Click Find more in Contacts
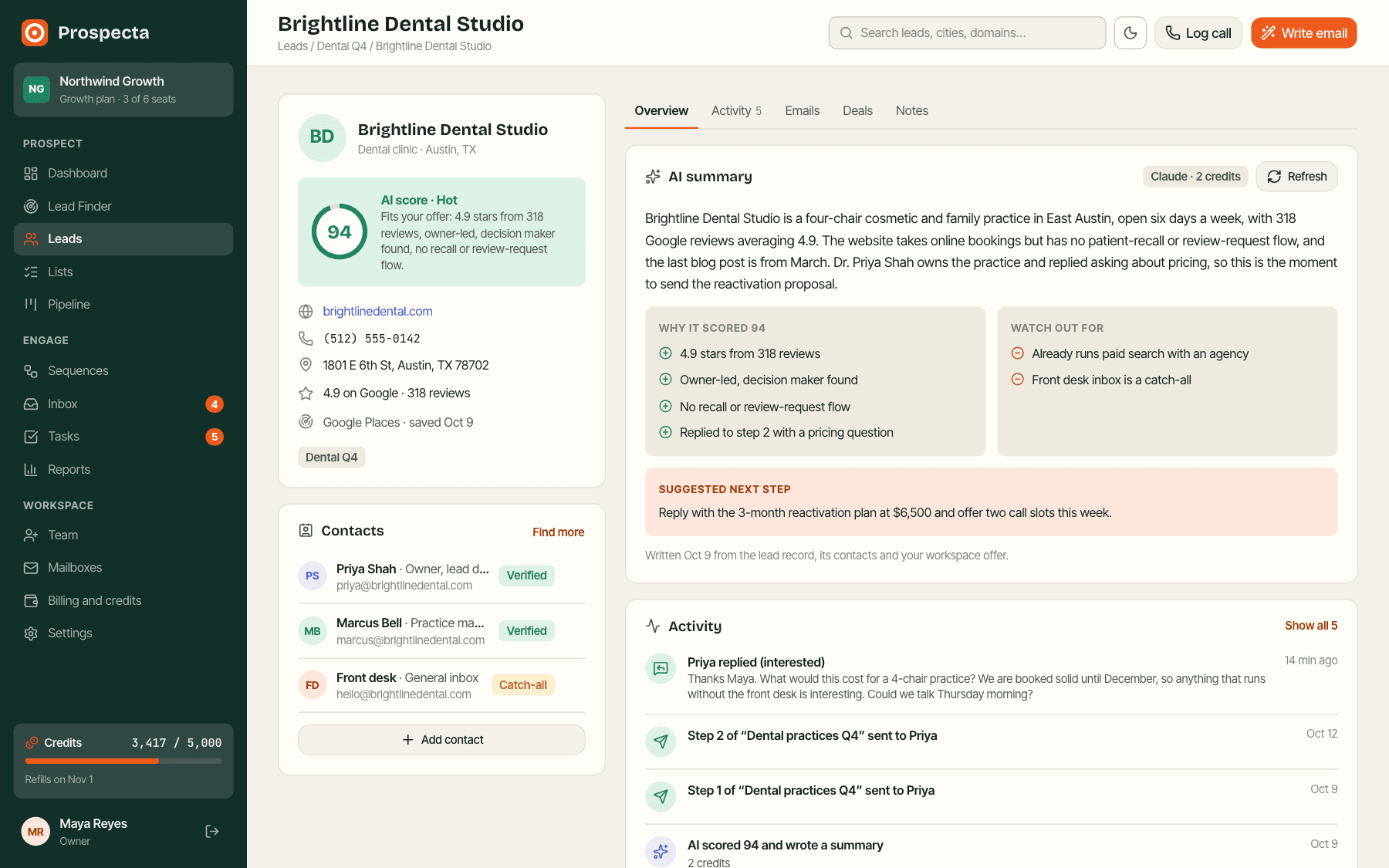 558,532
